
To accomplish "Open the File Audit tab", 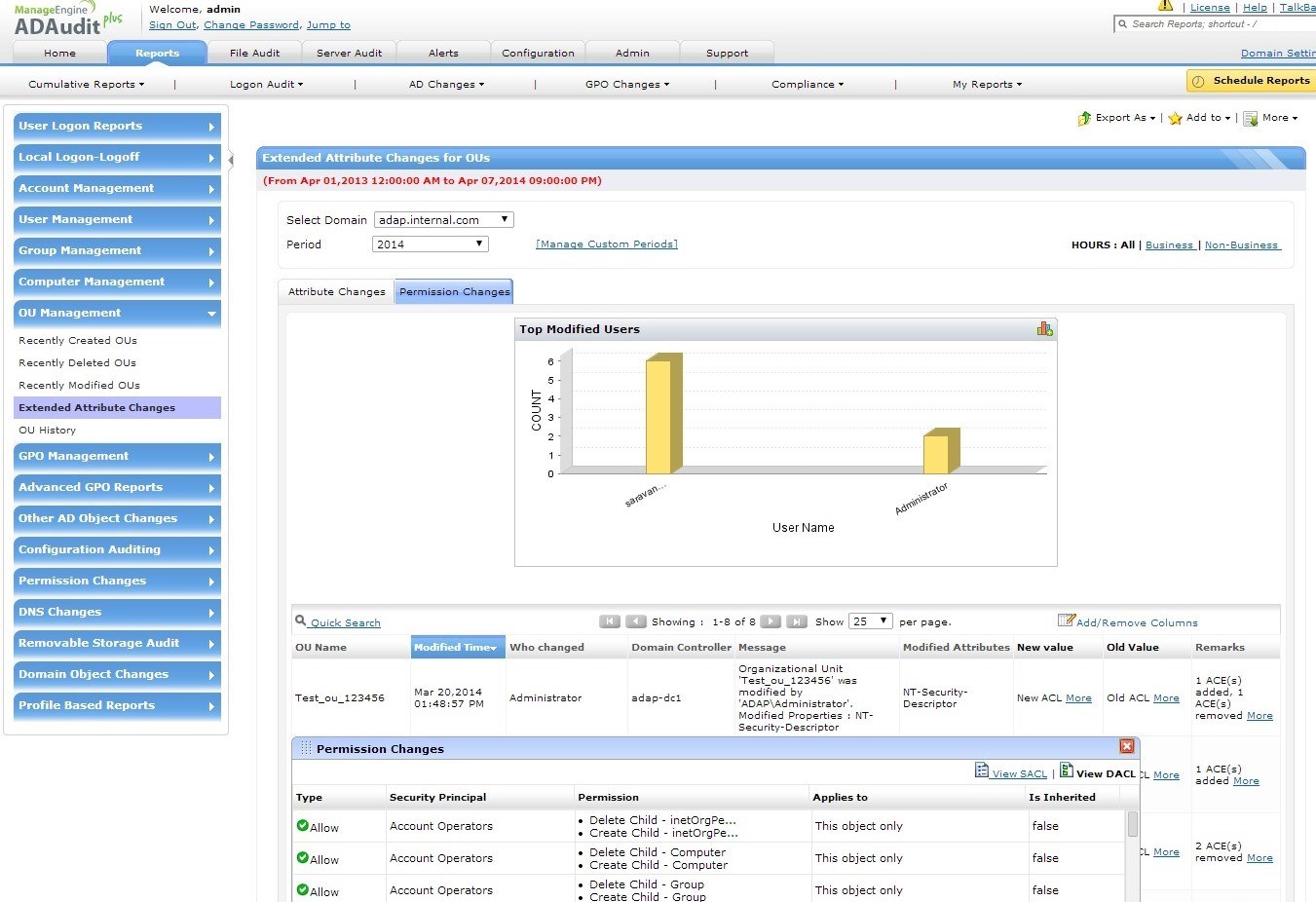I will click(254, 53).
